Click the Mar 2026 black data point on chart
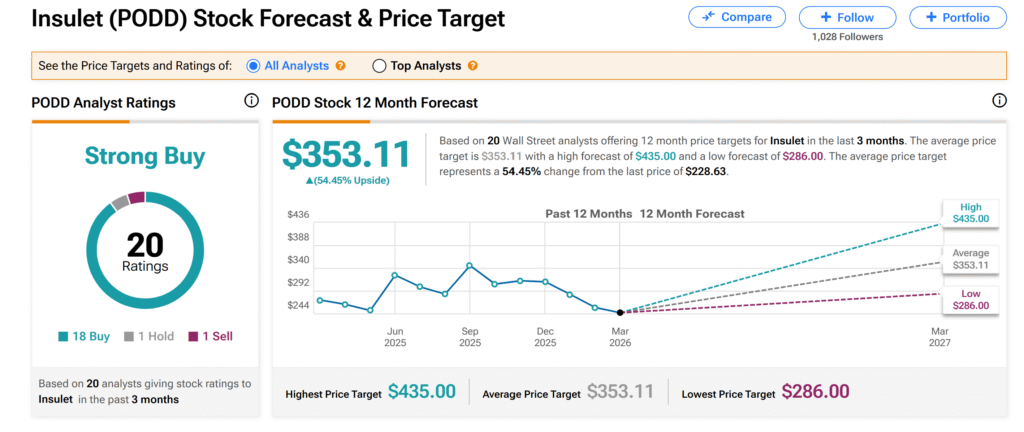Viewport: 1024px width, 432px height. [x=620, y=313]
